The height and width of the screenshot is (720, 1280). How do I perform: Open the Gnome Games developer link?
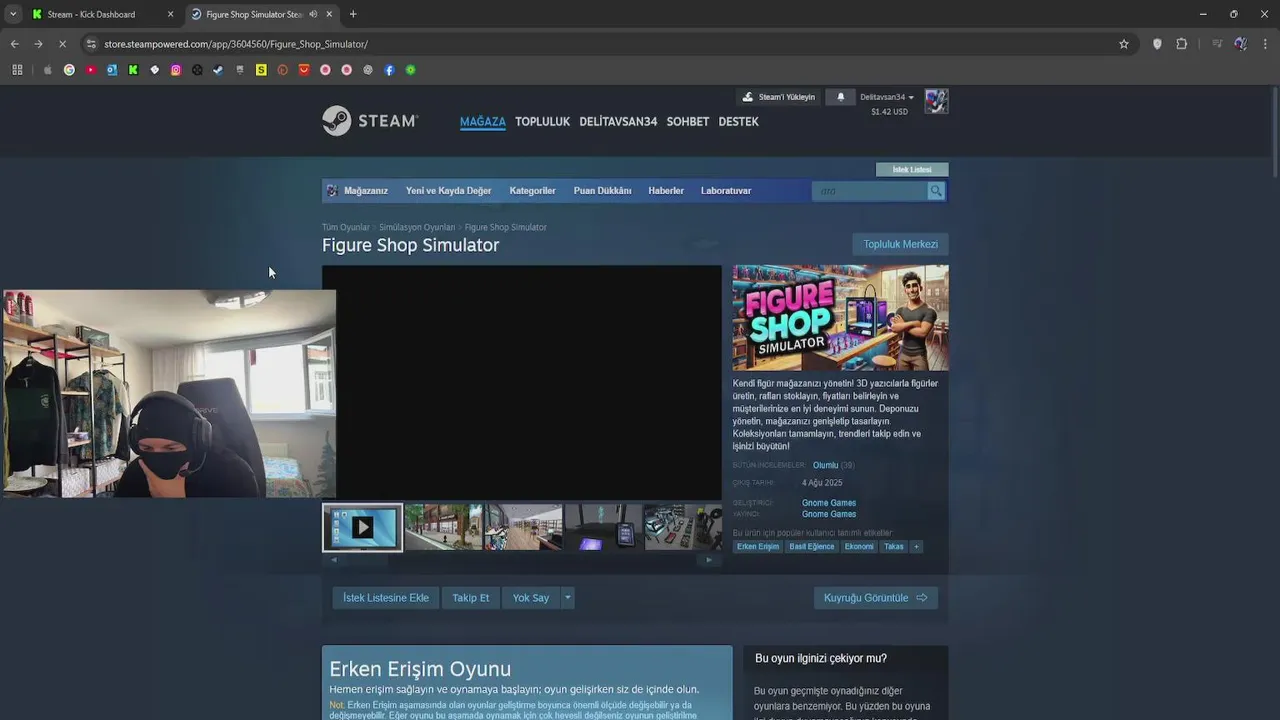pos(829,503)
